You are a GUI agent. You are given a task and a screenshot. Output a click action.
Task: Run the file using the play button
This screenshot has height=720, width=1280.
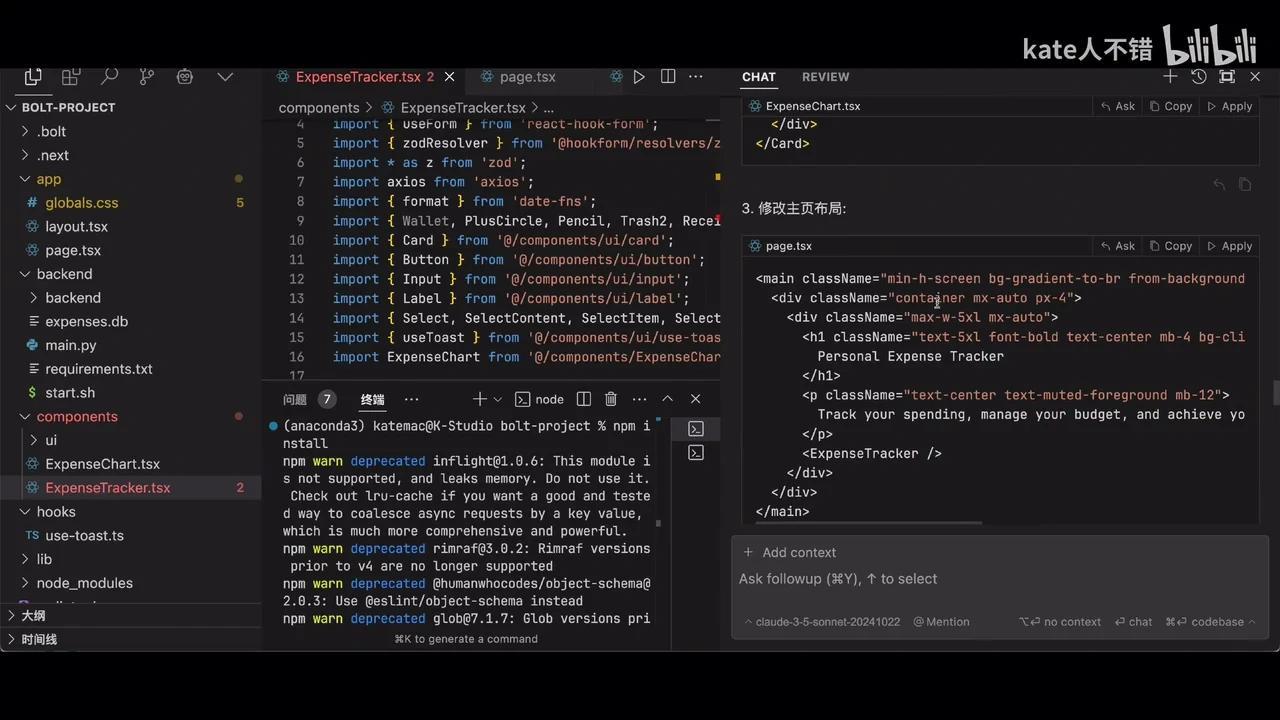(639, 77)
